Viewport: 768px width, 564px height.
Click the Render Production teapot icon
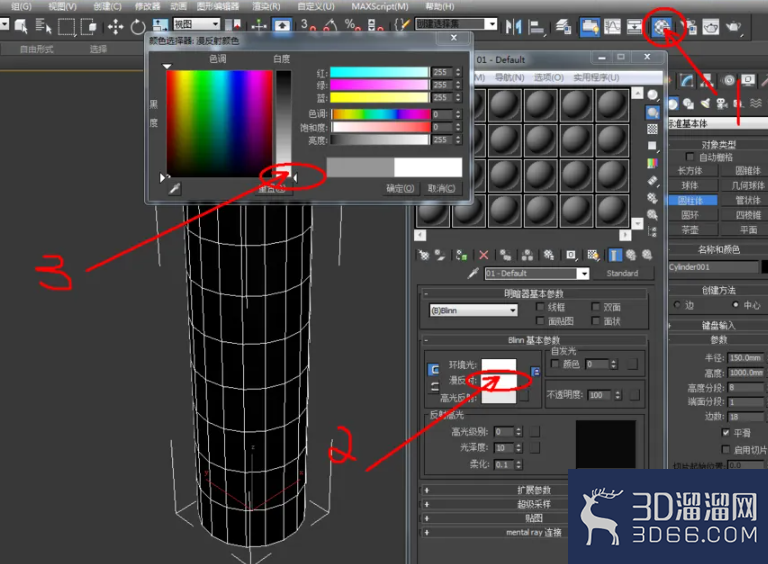coord(733,26)
